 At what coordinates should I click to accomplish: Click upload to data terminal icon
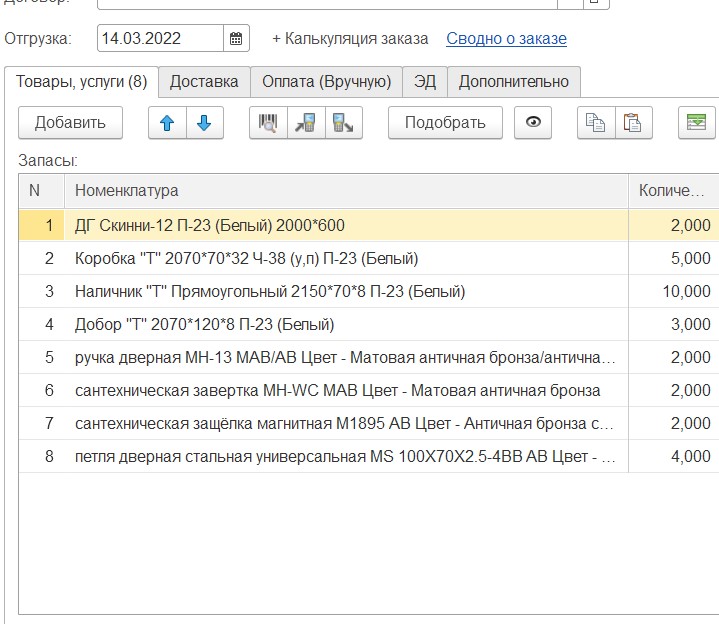coord(342,123)
